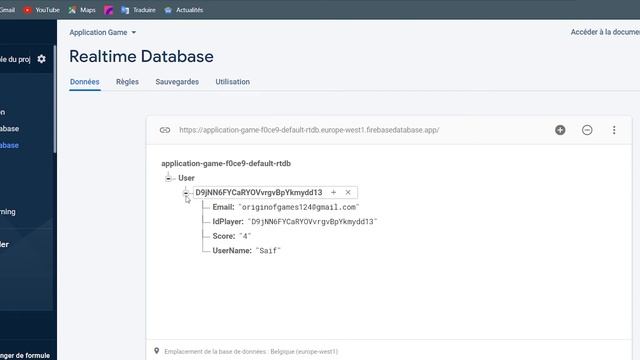This screenshot has height=360, width=640.
Task: Click the database location Belgique text
Action: pos(251,351)
